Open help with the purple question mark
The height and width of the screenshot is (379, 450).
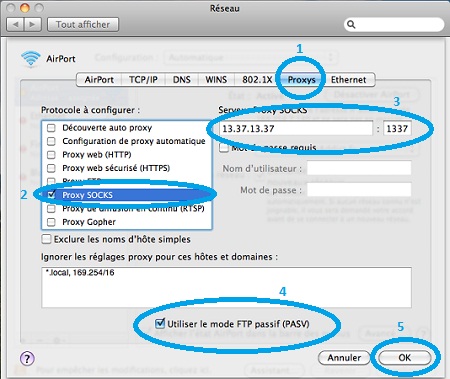pyautogui.click(x=27, y=359)
